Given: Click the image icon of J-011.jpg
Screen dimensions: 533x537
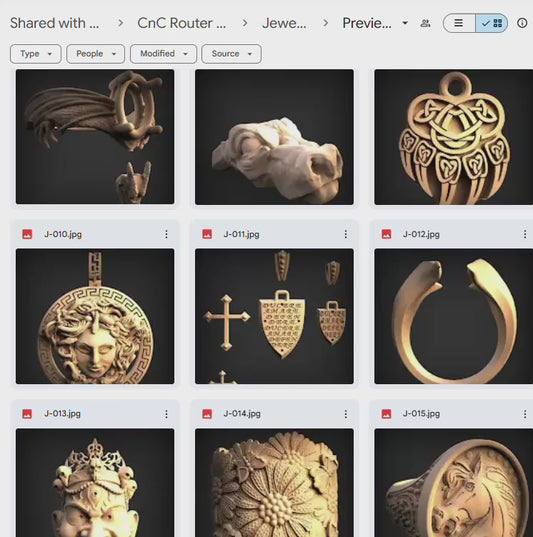Looking at the screenshot, I should click(207, 234).
